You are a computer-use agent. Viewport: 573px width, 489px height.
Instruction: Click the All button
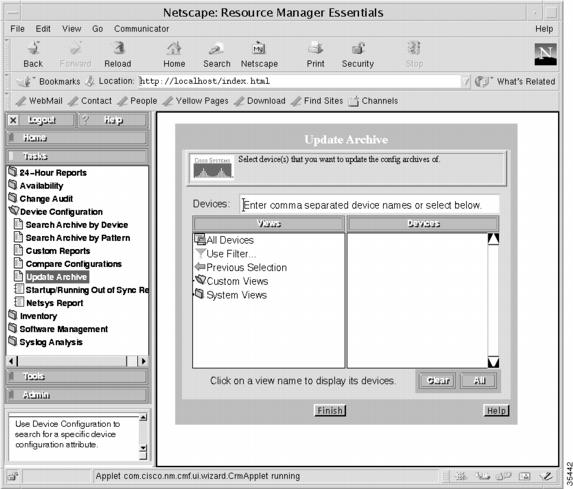(479, 381)
